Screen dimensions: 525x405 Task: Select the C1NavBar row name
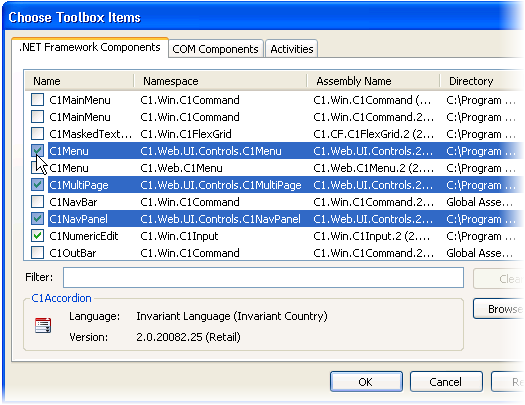(73, 202)
